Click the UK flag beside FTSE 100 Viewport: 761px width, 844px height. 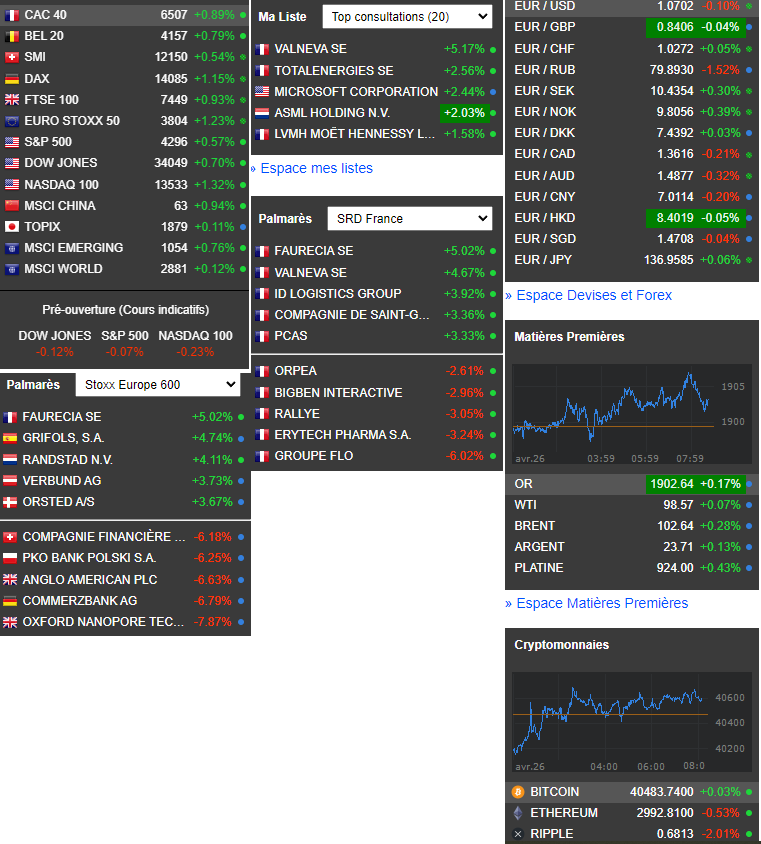click(x=12, y=100)
